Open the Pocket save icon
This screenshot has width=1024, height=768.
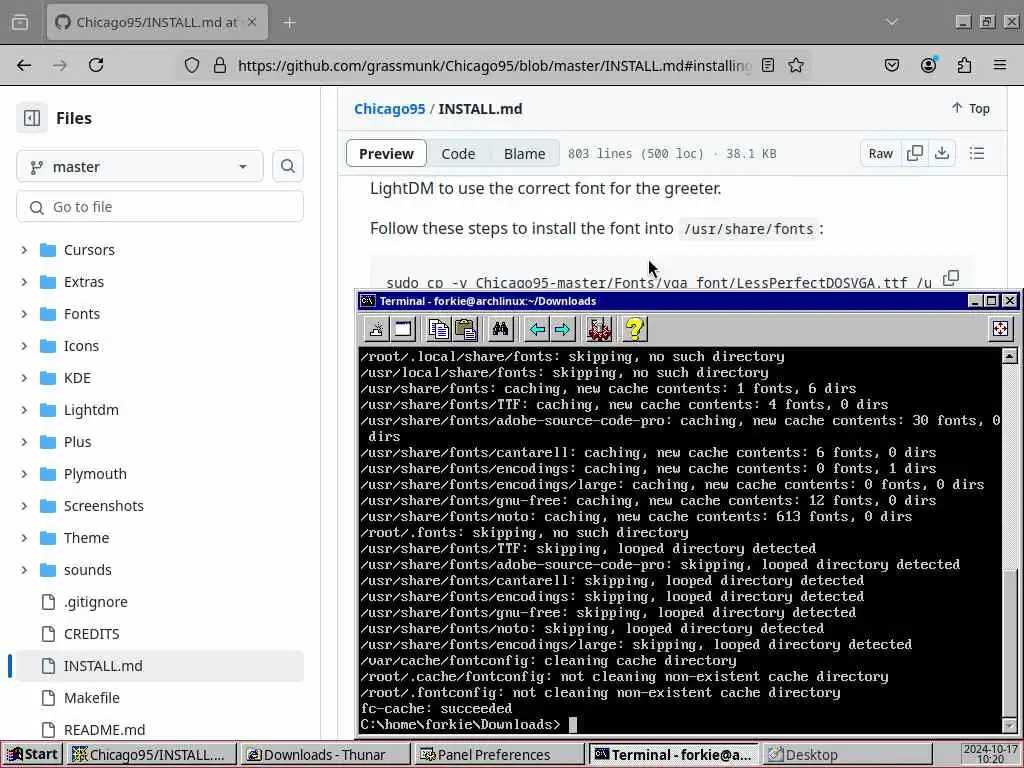pos(891,65)
